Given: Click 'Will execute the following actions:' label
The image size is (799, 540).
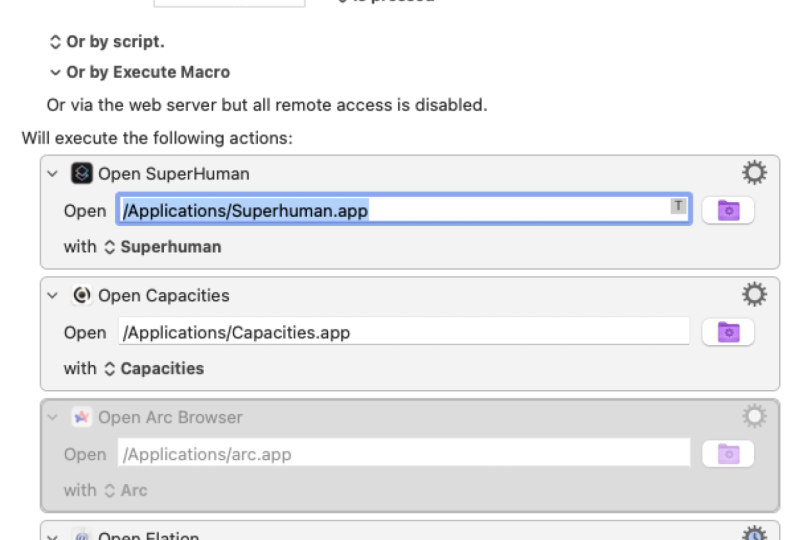Looking at the screenshot, I should [157, 138].
